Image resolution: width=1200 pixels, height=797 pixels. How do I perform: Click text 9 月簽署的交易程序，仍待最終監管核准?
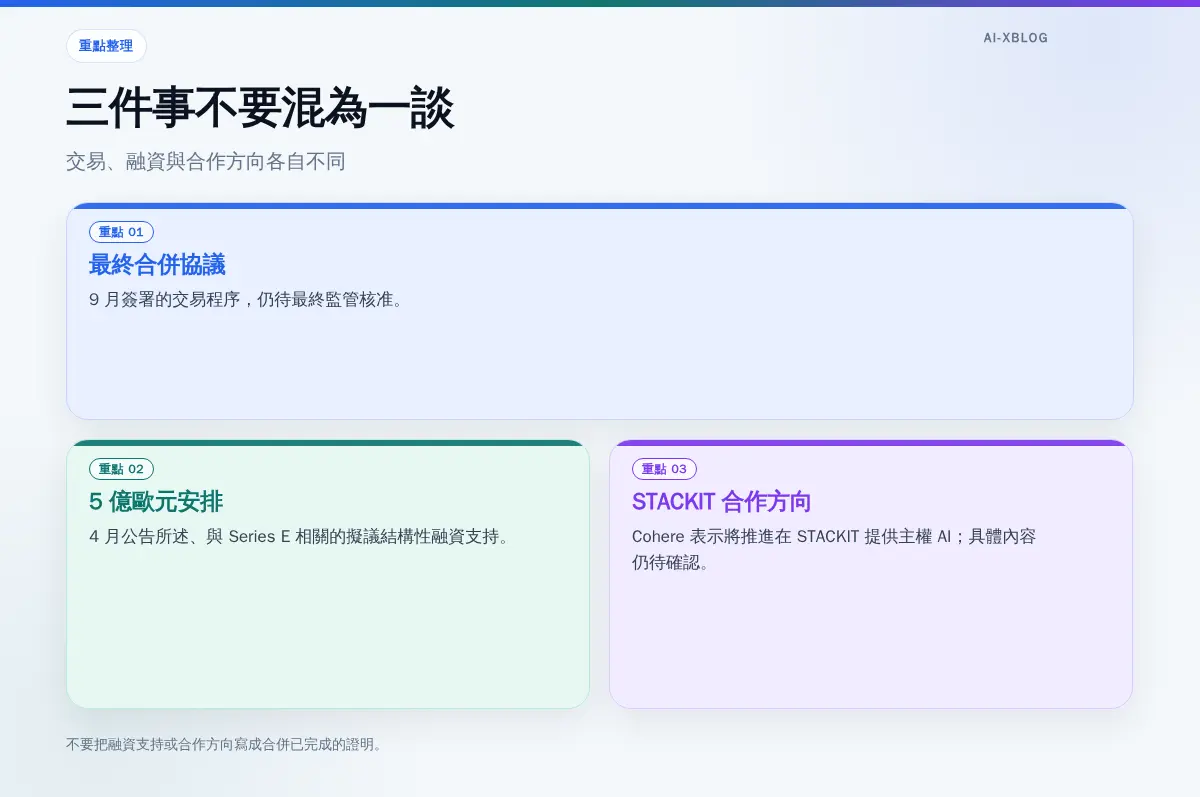246,299
